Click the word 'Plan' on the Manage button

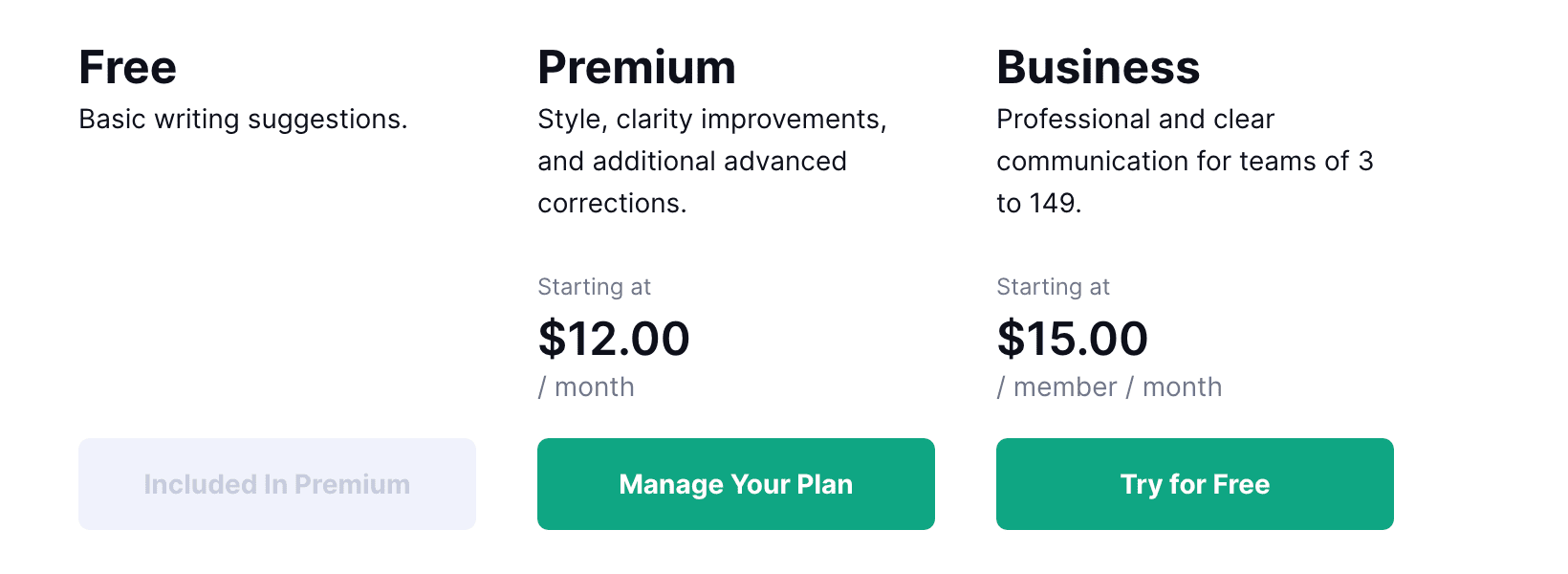[824, 484]
